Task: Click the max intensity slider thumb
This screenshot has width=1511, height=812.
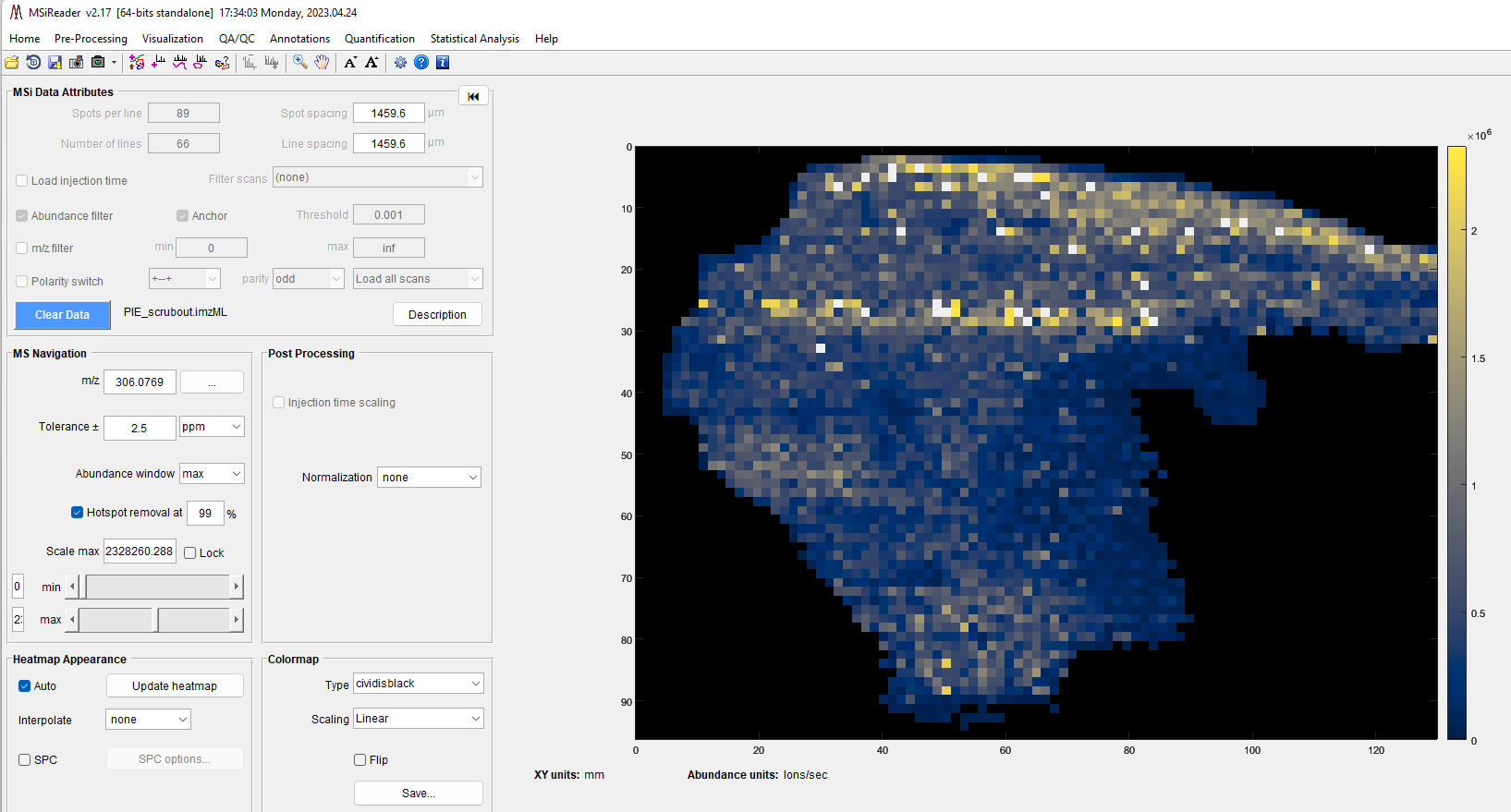Action: (156, 620)
